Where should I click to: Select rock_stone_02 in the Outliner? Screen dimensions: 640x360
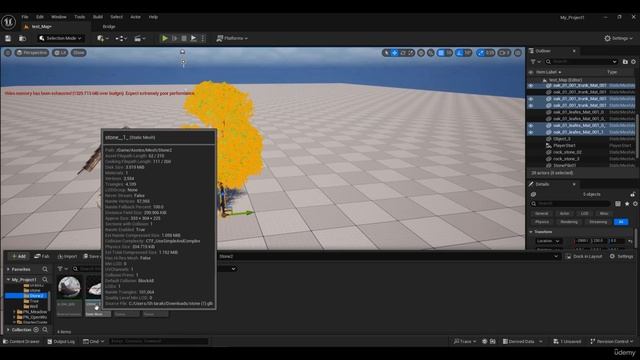pyautogui.click(x=567, y=152)
